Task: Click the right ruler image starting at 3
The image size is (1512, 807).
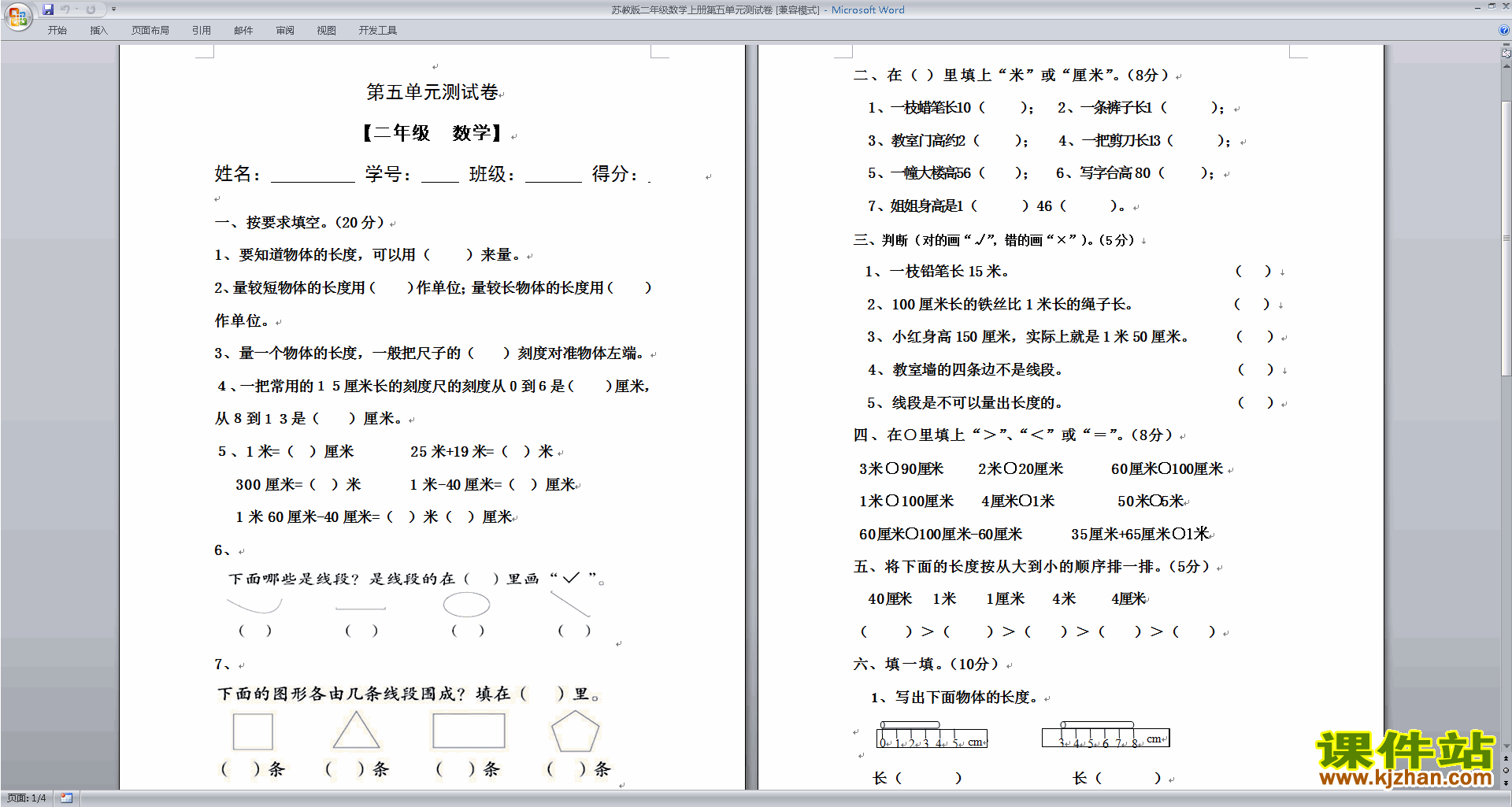Action: point(1106,735)
